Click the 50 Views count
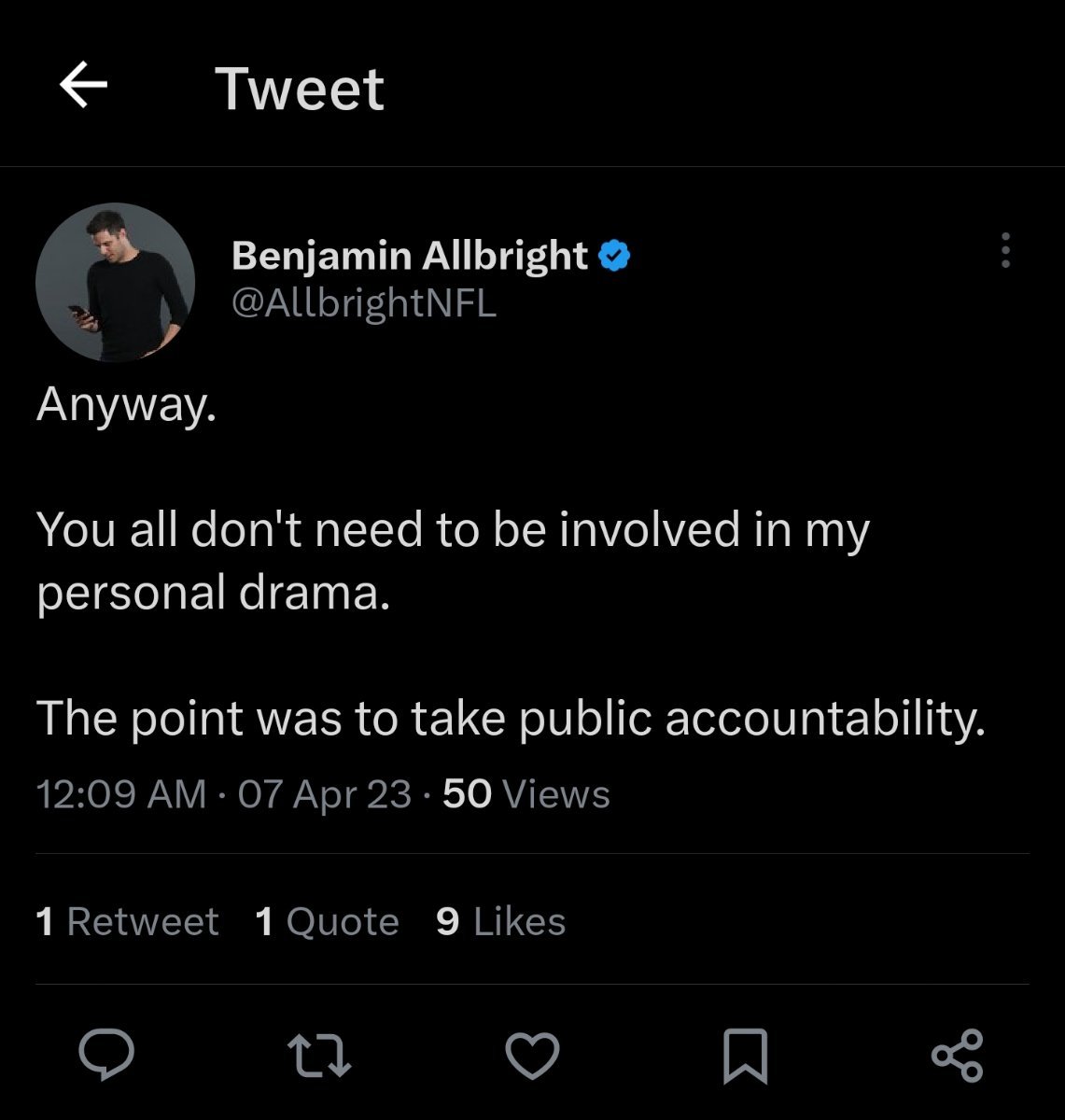The height and width of the screenshot is (1120, 1065). (525, 793)
